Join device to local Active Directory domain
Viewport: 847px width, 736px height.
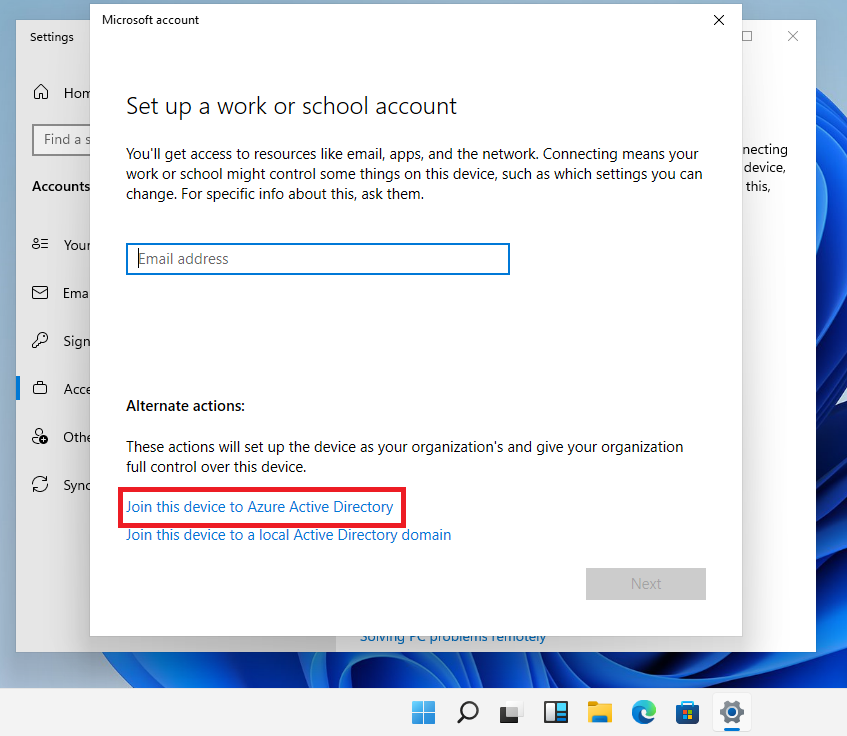pos(287,535)
